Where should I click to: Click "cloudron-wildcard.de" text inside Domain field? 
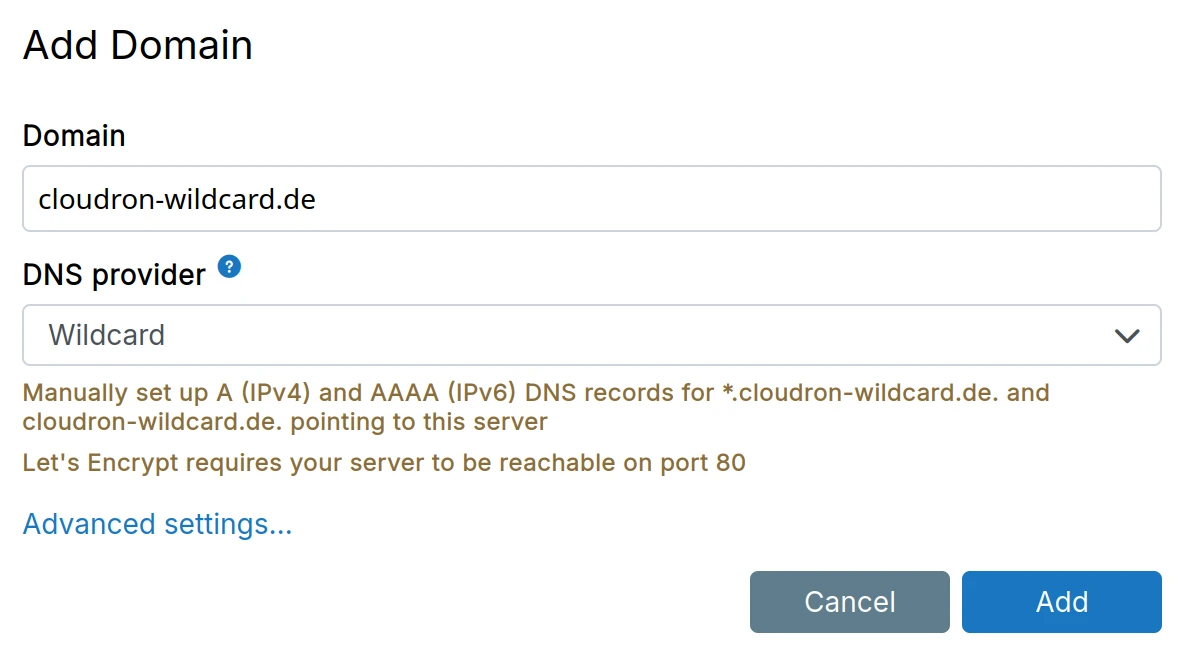[177, 199]
